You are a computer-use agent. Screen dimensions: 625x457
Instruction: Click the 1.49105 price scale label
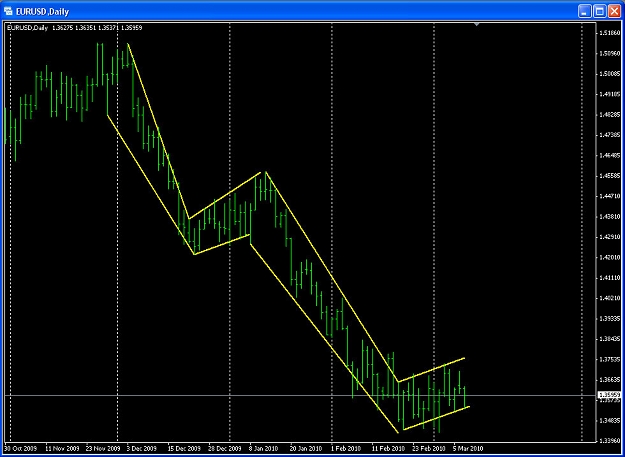(x=609, y=94)
